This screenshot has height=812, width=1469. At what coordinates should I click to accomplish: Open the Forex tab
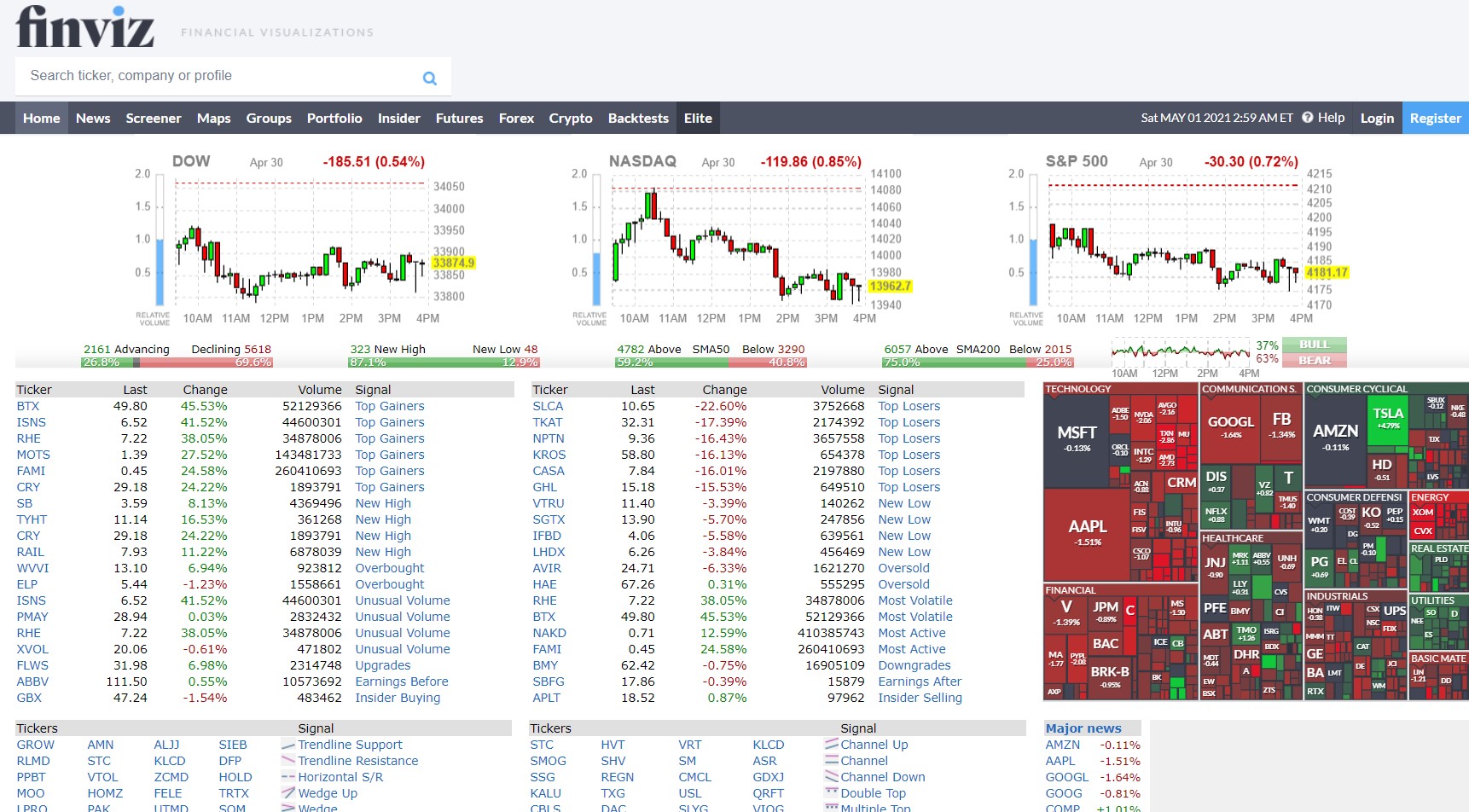click(516, 118)
